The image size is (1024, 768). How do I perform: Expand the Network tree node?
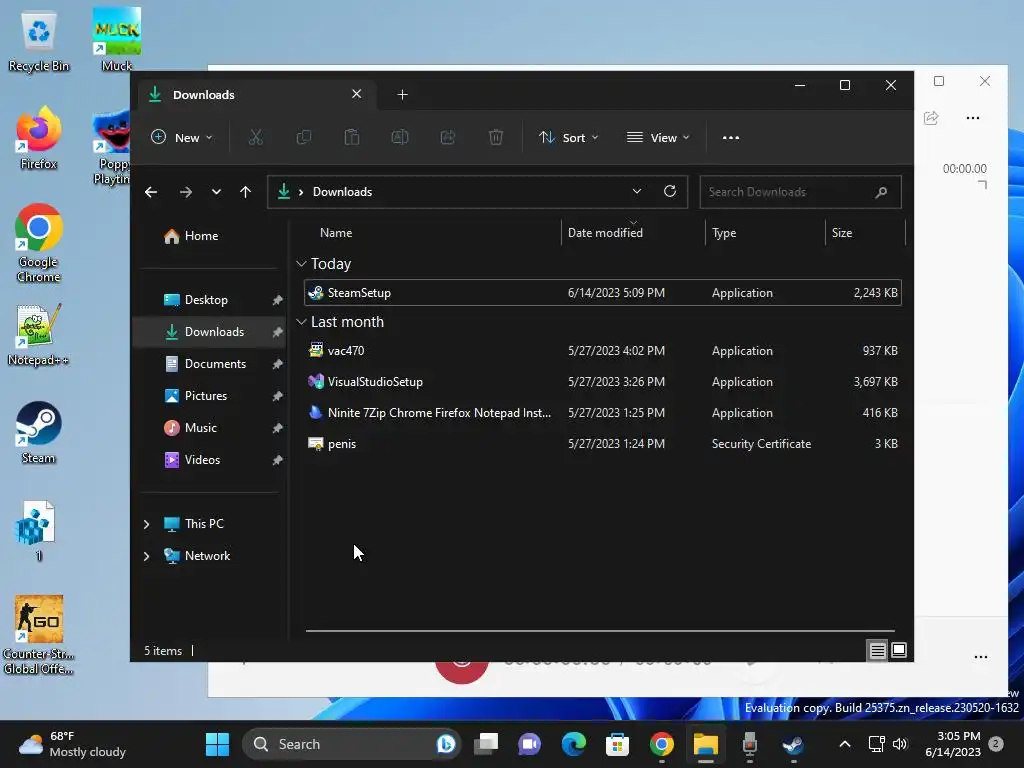click(x=146, y=556)
